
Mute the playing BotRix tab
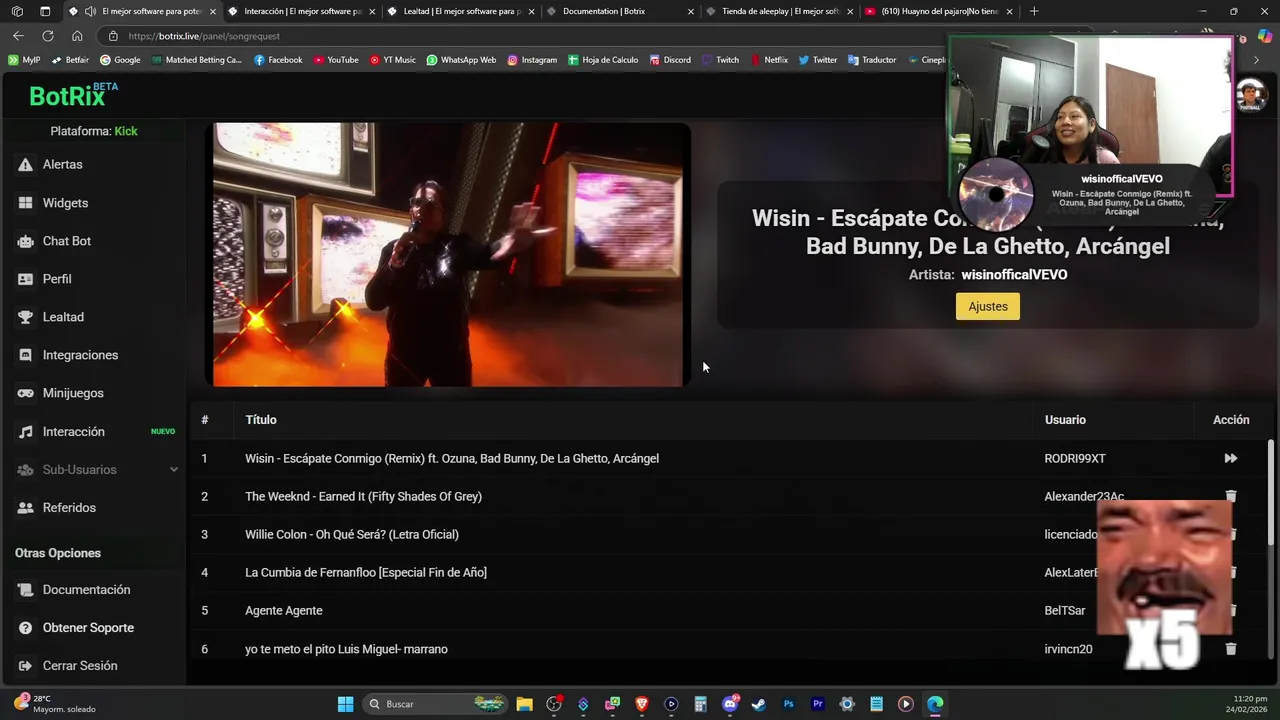pos(91,11)
